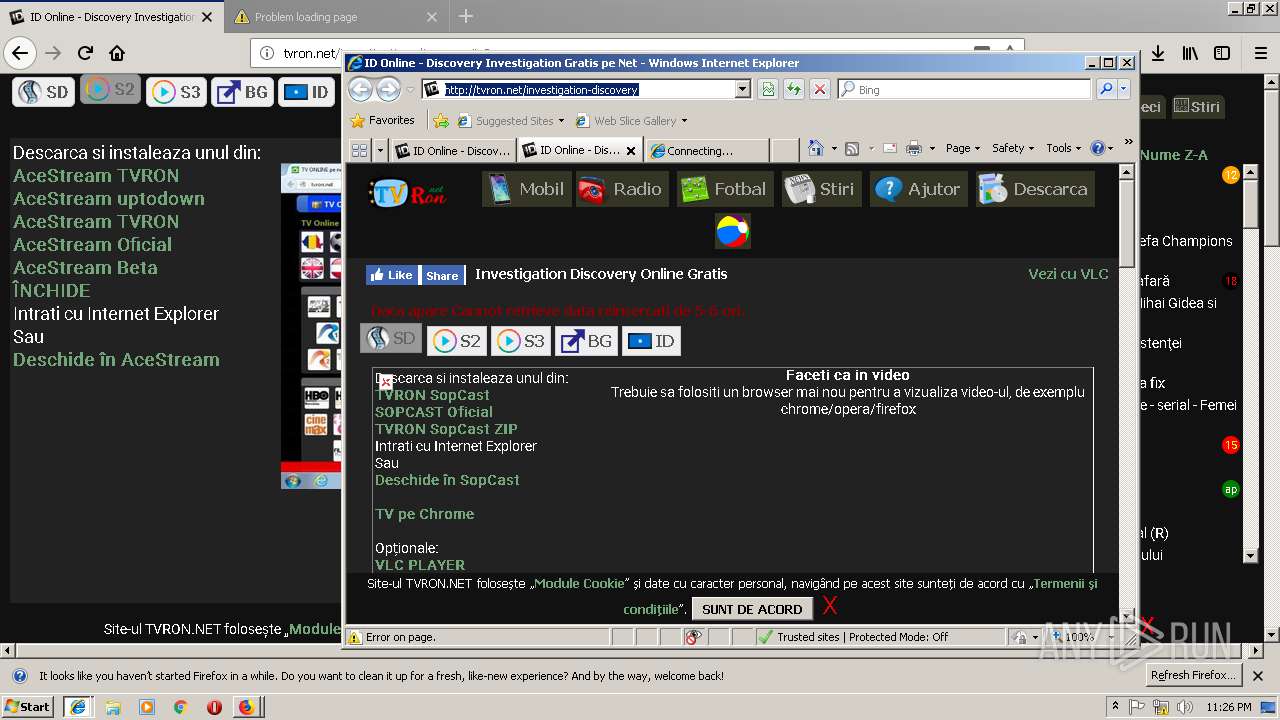Select the BG stream source in IE
The width and height of the screenshot is (1280, 720).
[586, 341]
